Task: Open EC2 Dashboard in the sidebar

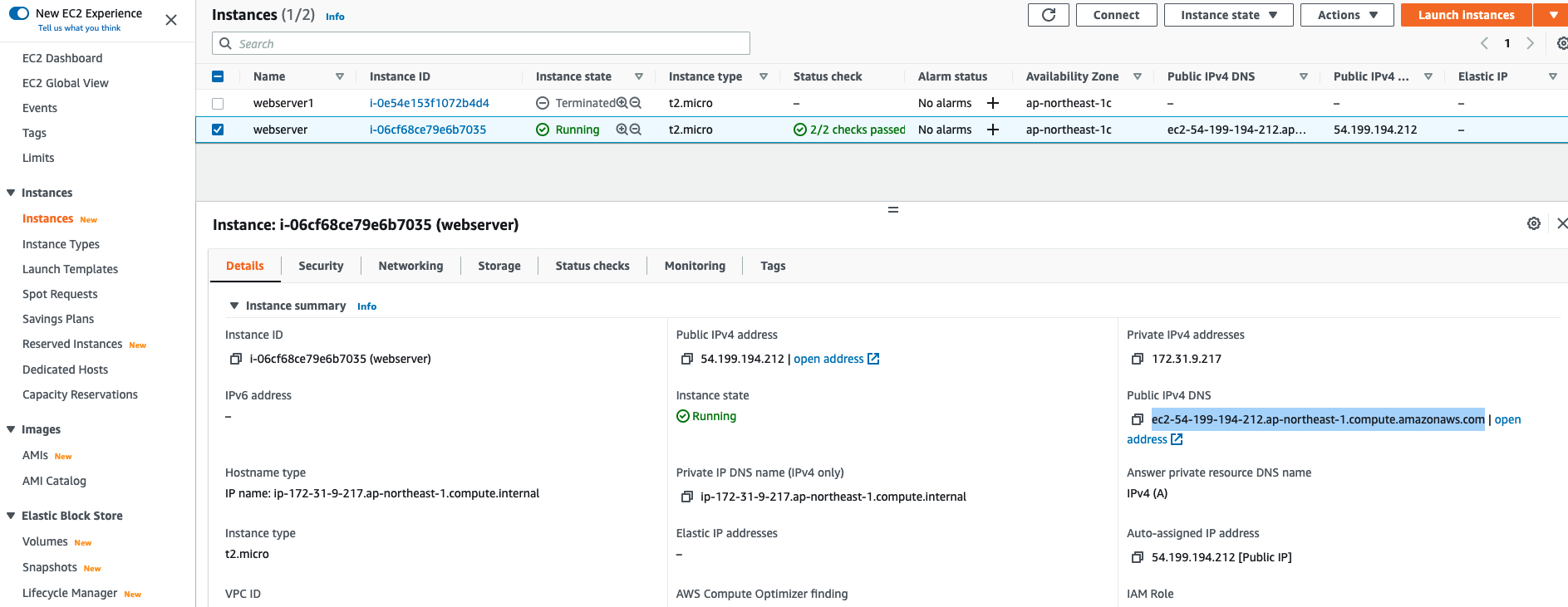Action: [x=62, y=58]
